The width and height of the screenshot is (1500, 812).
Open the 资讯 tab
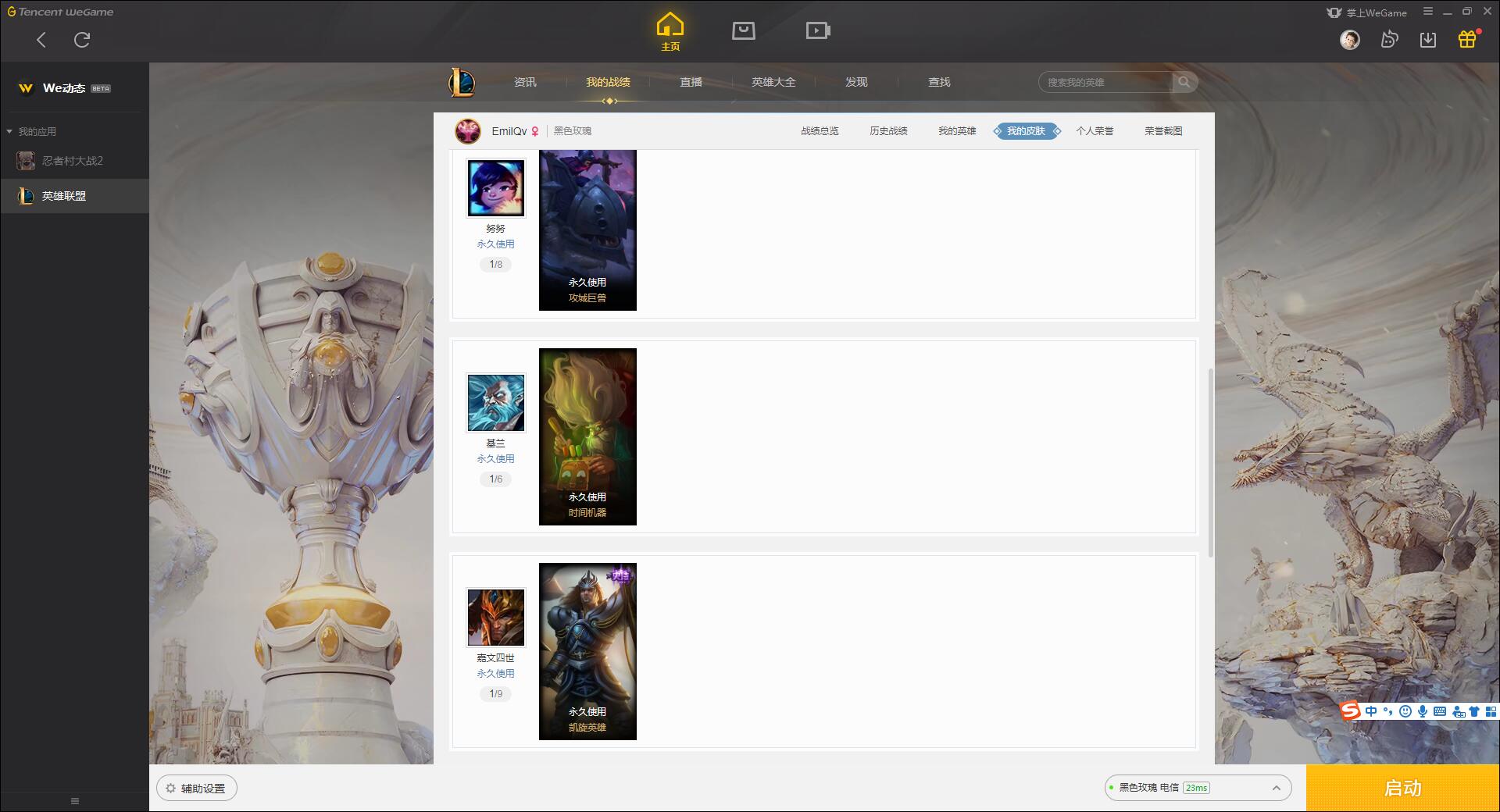coord(525,82)
